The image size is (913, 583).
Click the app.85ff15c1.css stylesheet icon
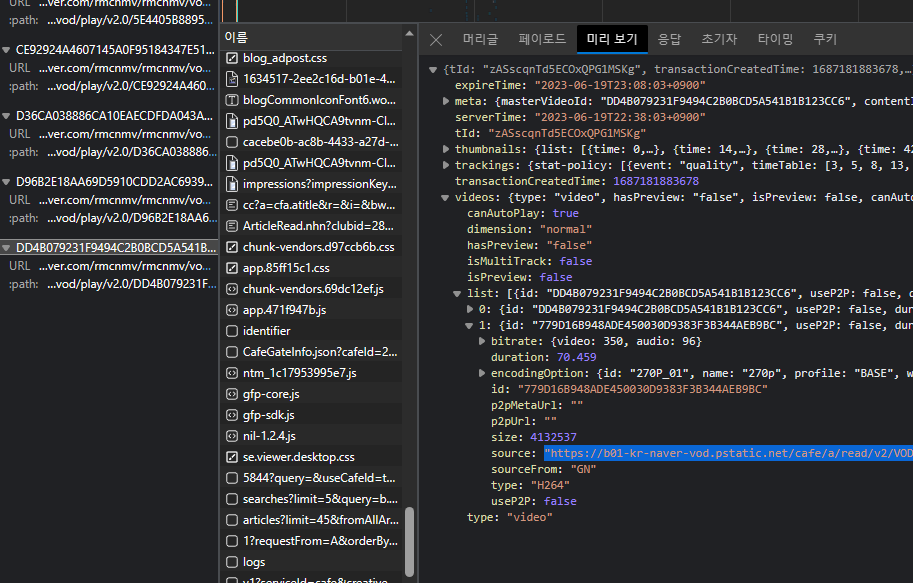click(232, 268)
